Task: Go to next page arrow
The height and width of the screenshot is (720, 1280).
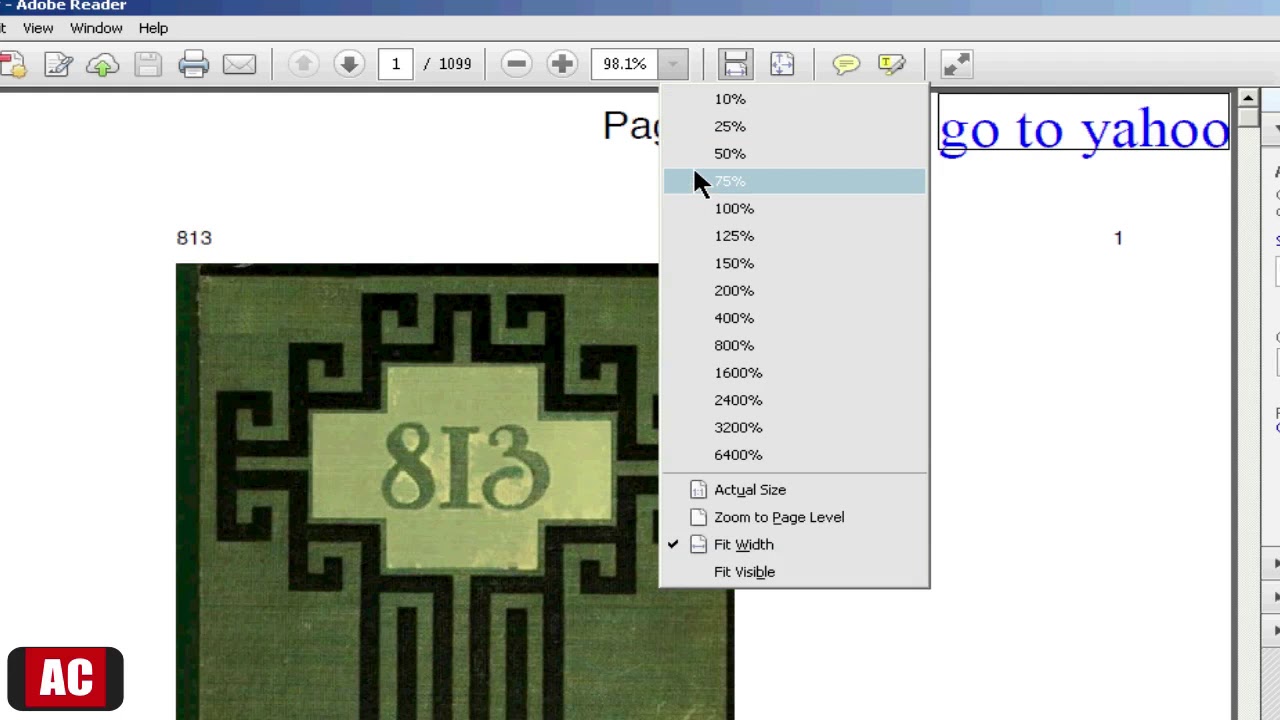Action: tap(349, 64)
